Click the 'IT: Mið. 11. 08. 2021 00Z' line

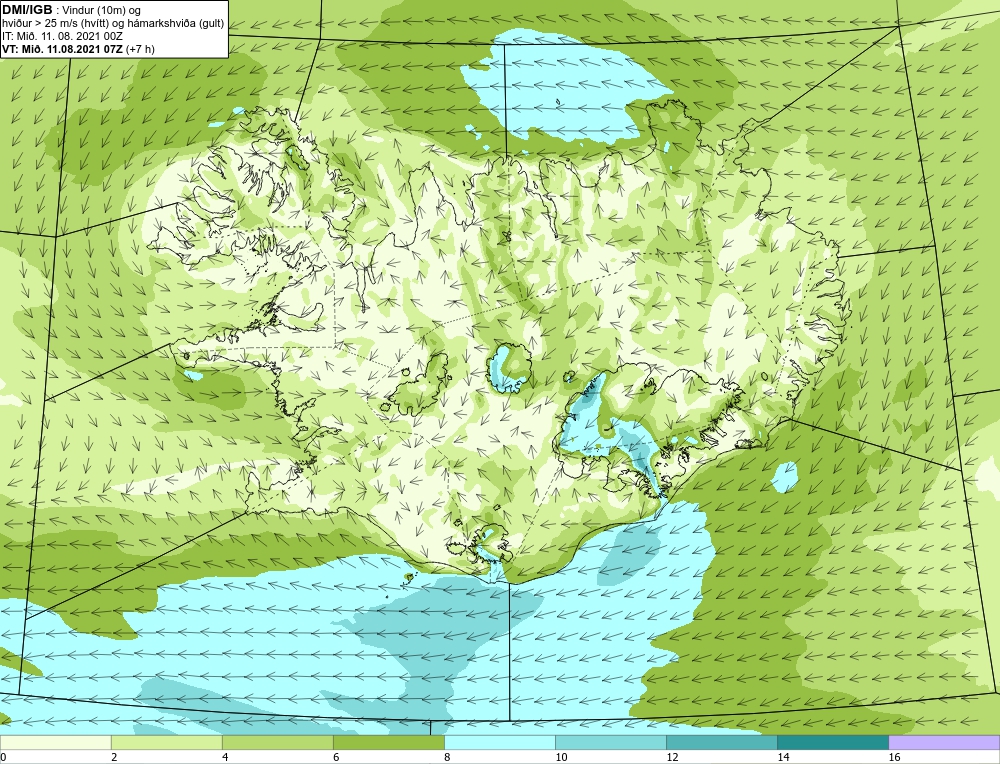[x=62, y=36]
